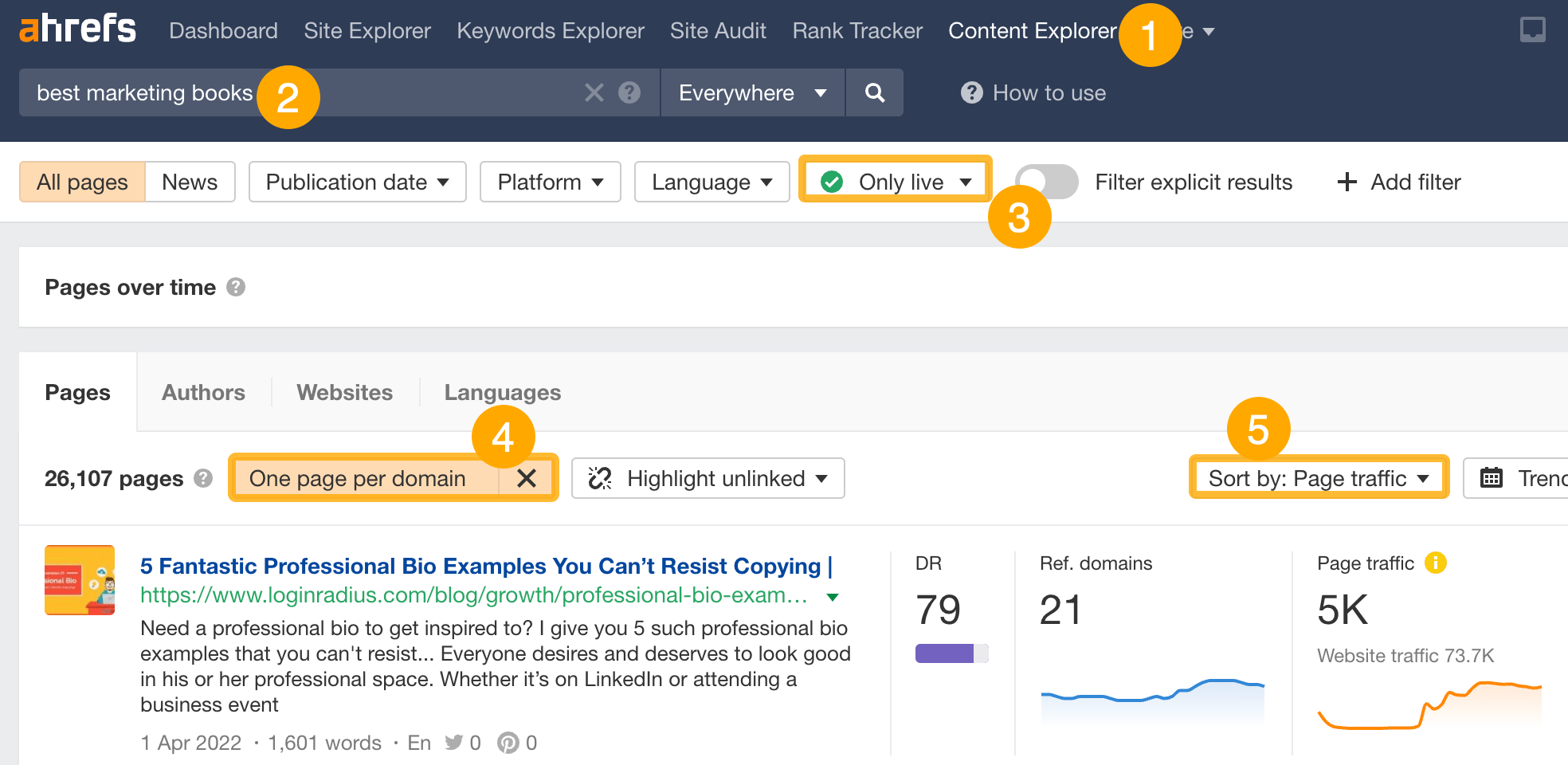Click the Add filter button
The height and width of the screenshot is (765, 1568).
[x=1399, y=182]
